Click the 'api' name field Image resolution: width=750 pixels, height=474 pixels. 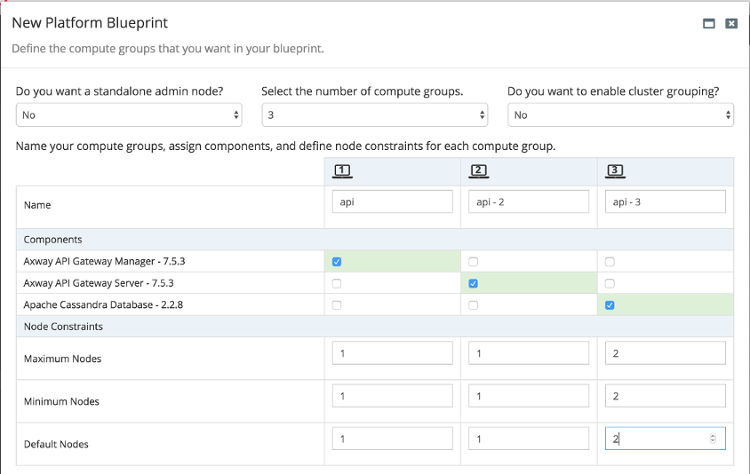(392, 201)
